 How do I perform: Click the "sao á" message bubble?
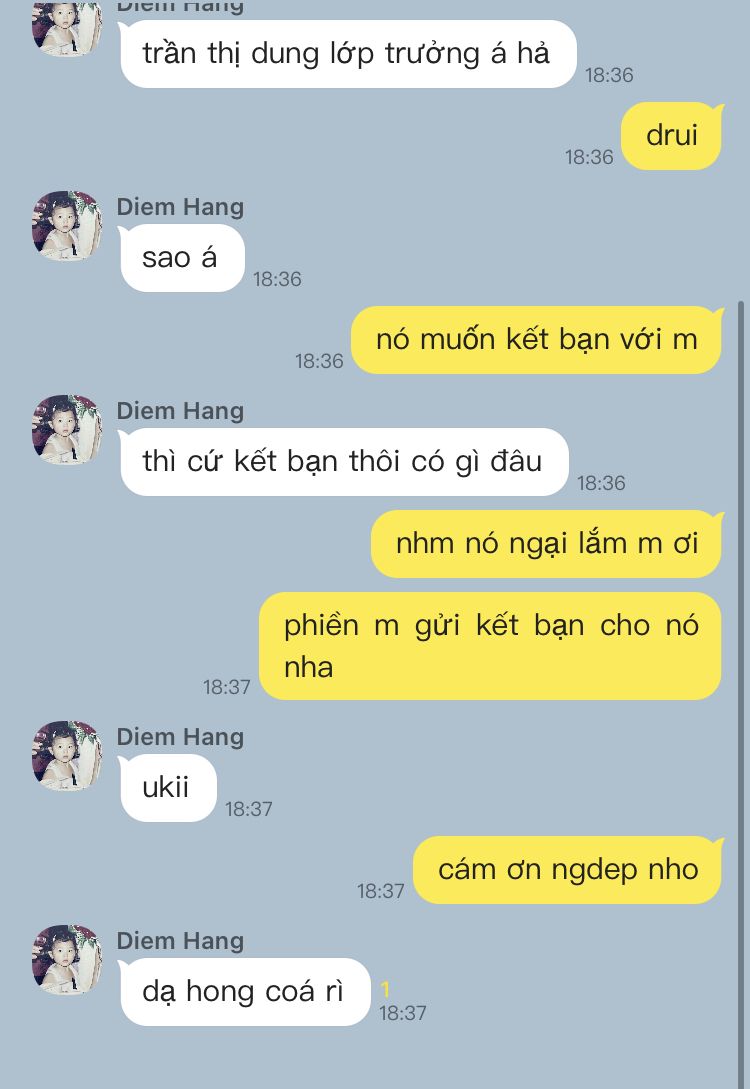coord(181,258)
